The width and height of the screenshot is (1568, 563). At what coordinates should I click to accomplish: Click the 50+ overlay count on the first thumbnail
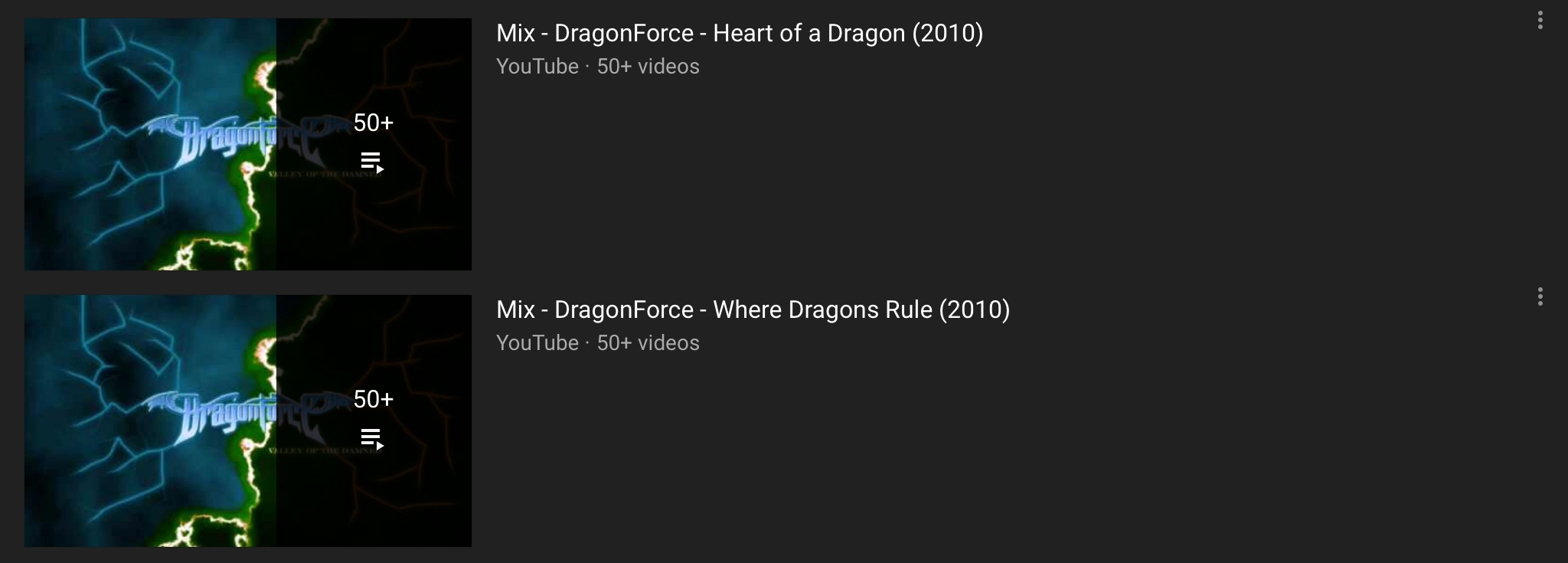[x=373, y=123]
